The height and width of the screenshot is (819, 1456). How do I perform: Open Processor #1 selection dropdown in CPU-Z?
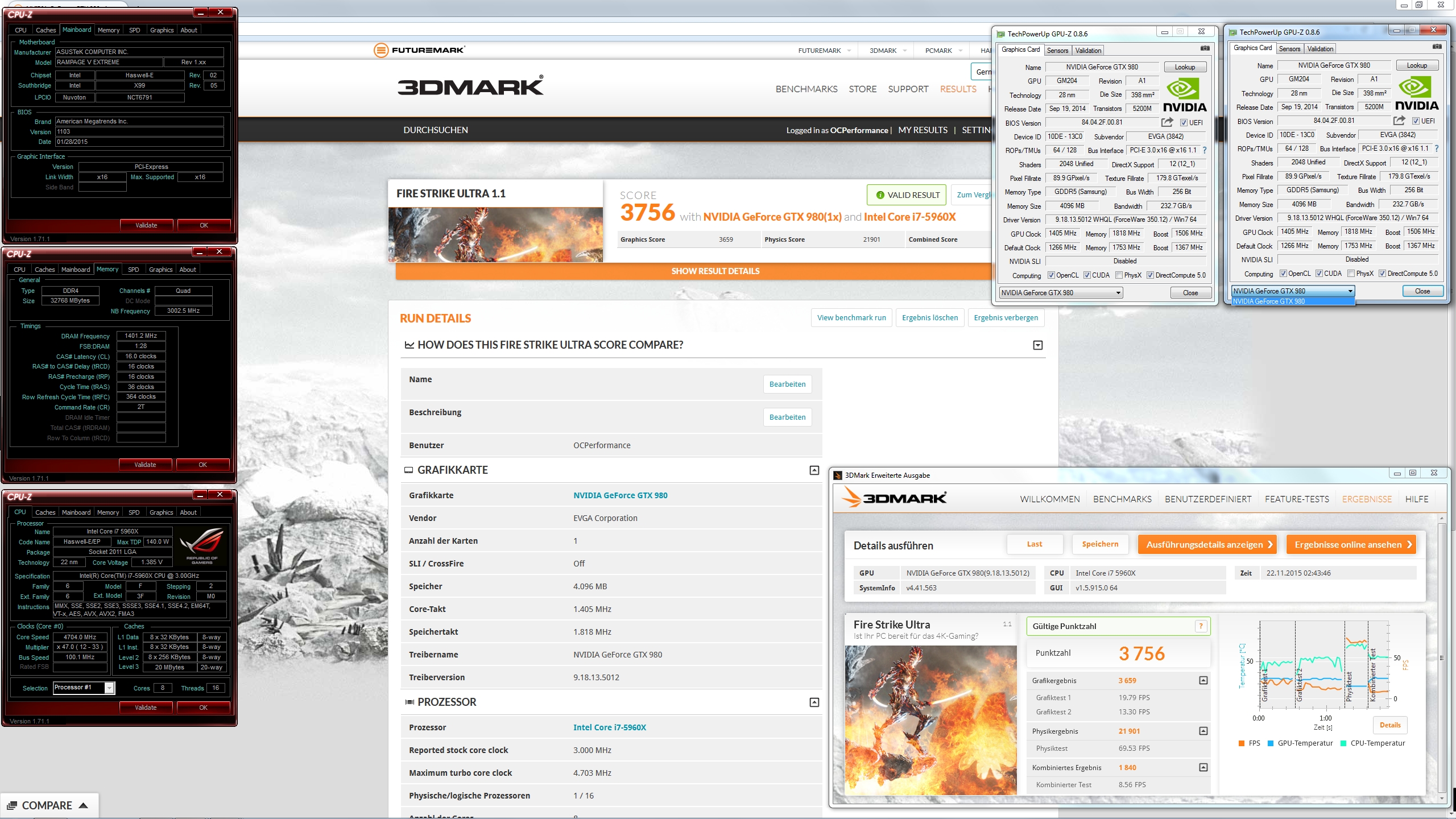click(109, 688)
